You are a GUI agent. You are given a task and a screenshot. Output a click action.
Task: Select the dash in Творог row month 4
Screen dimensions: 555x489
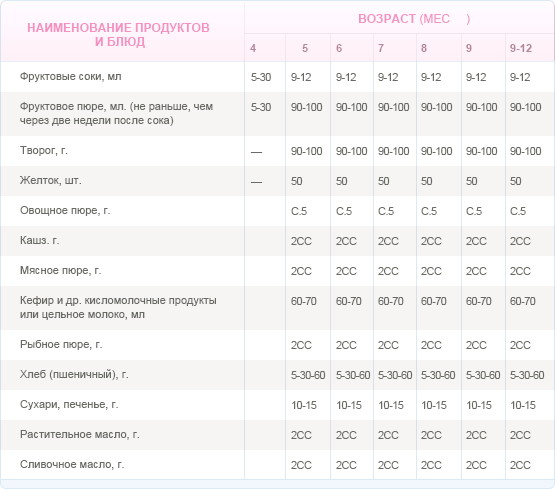click(x=256, y=153)
